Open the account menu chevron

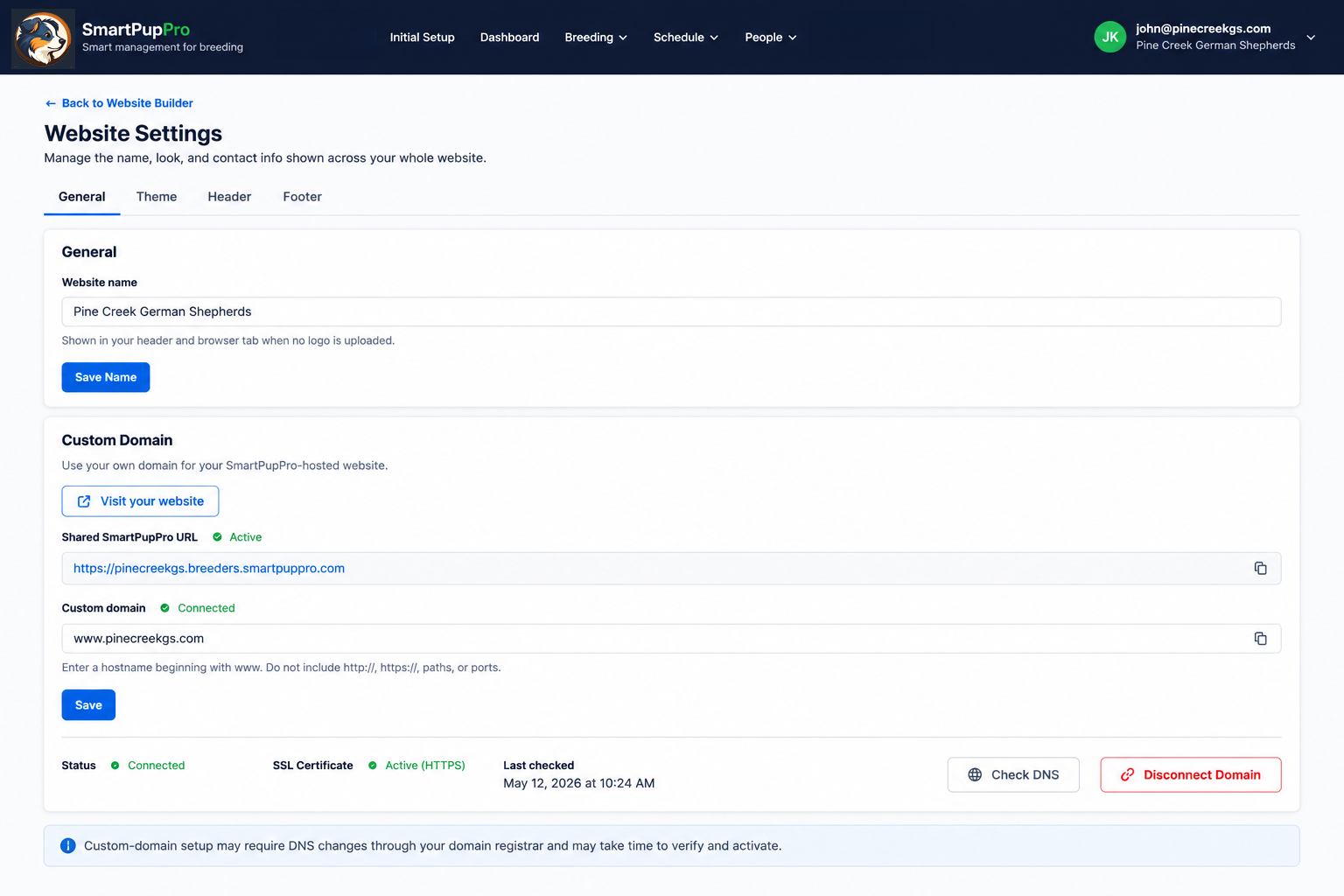[1311, 38]
